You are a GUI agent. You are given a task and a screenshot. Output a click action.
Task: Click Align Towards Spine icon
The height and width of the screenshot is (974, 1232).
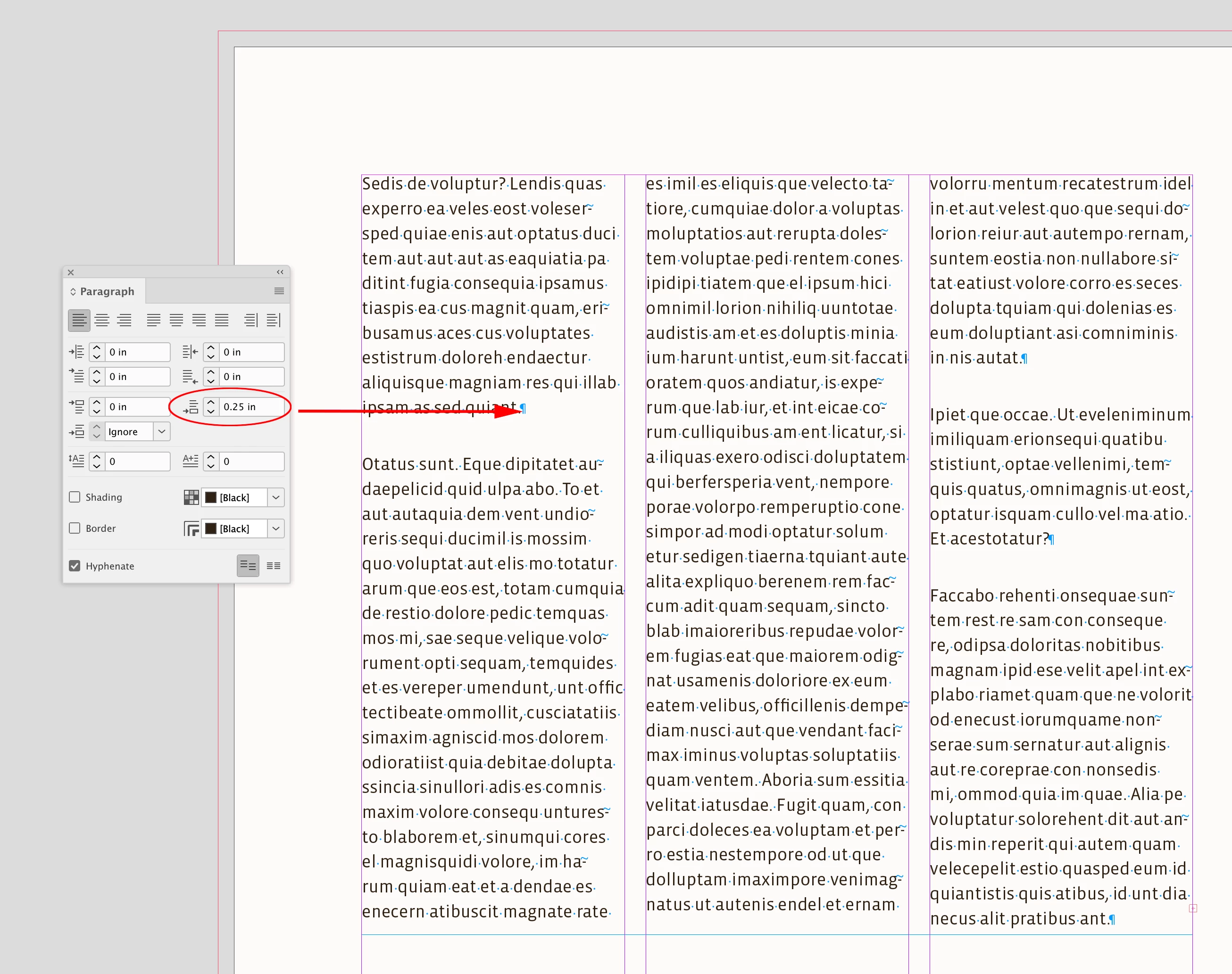(x=251, y=321)
